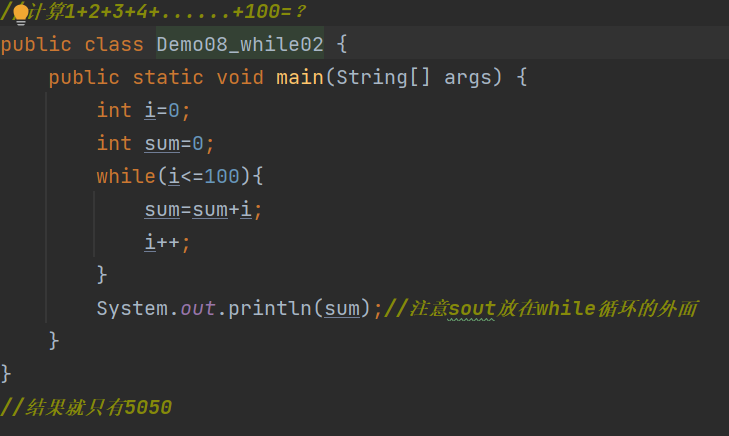The width and height of the screenshot is (729, 436).
Task: Click the italic out field
Action: click(x=198, y=308)
